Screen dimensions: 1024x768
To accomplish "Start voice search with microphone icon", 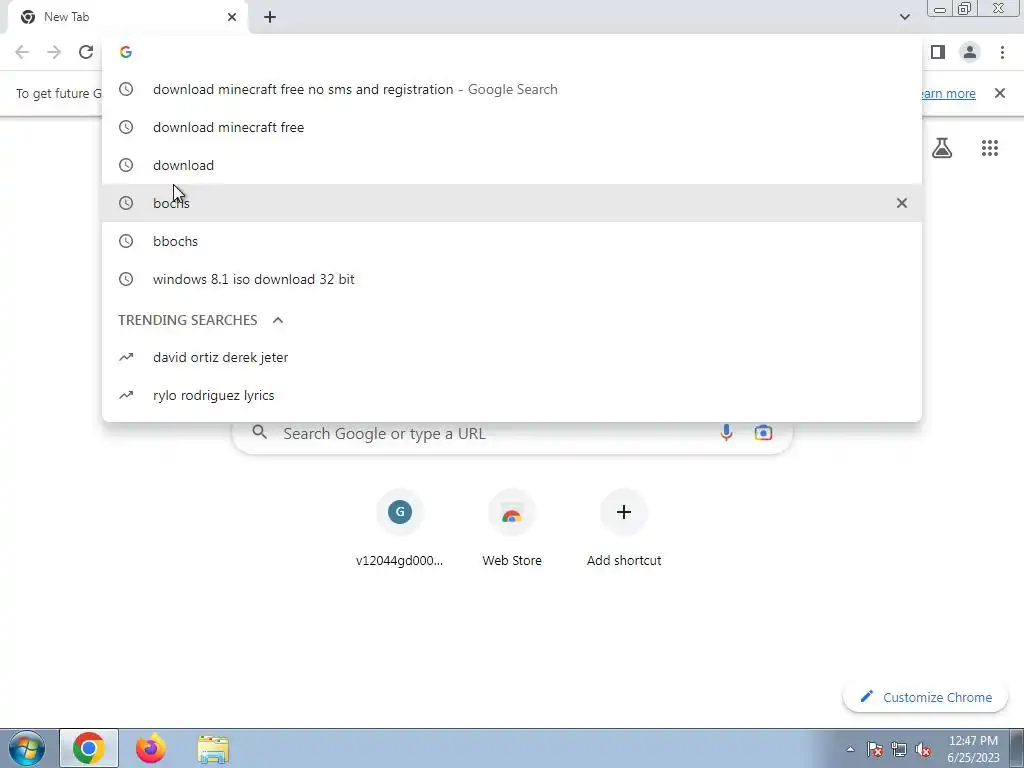I will coord(726,433).
